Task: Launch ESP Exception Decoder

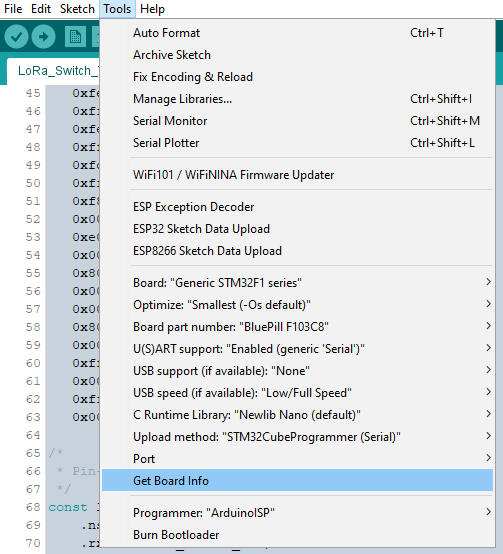Action: pyautogui.click(x=297, y=207)
